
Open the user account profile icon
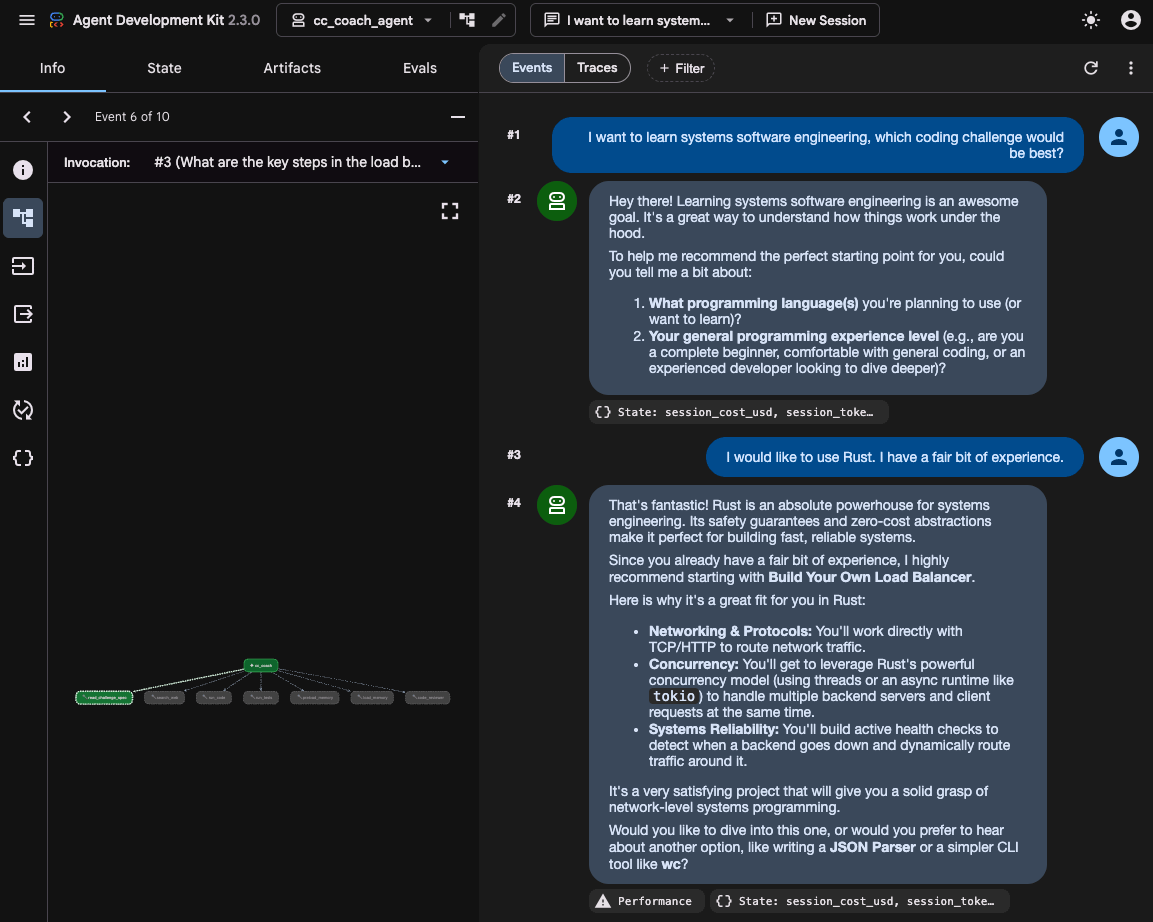click(1130, 20)
